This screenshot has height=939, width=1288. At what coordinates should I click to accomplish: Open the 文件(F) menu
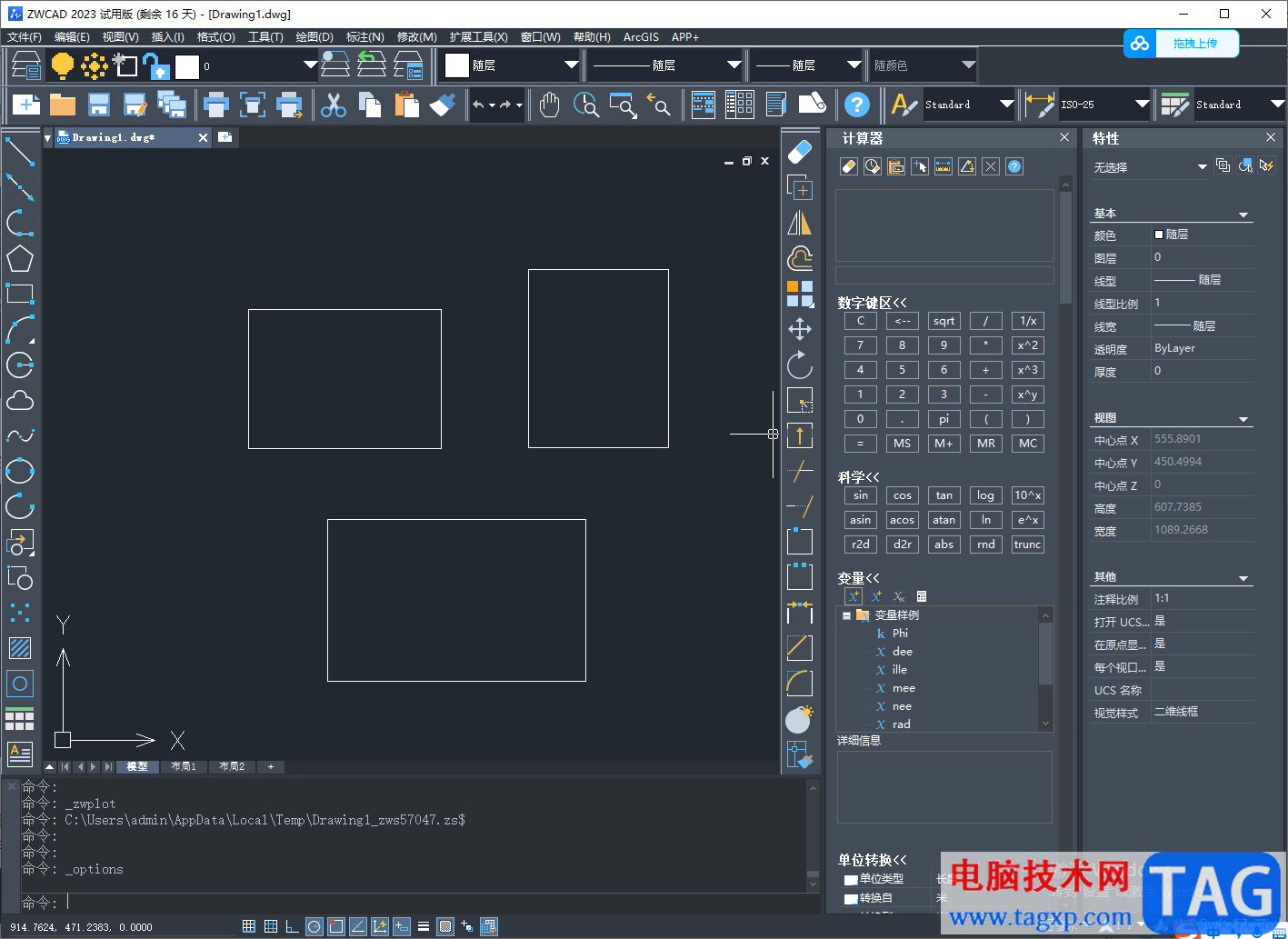tap(25, 37)
